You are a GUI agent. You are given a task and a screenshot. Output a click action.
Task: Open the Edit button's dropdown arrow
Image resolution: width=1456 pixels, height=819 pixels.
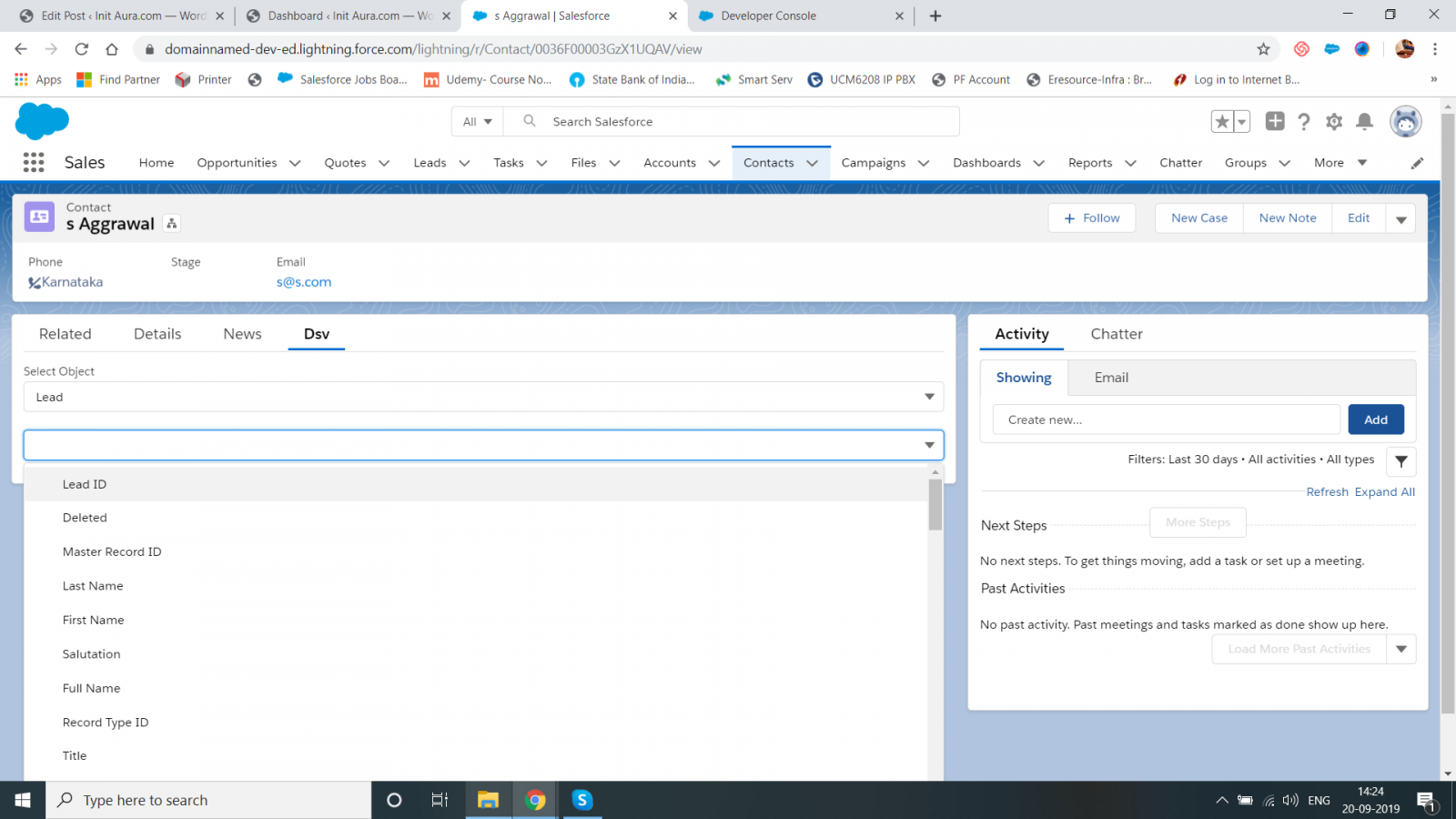tap(1400, 217)
